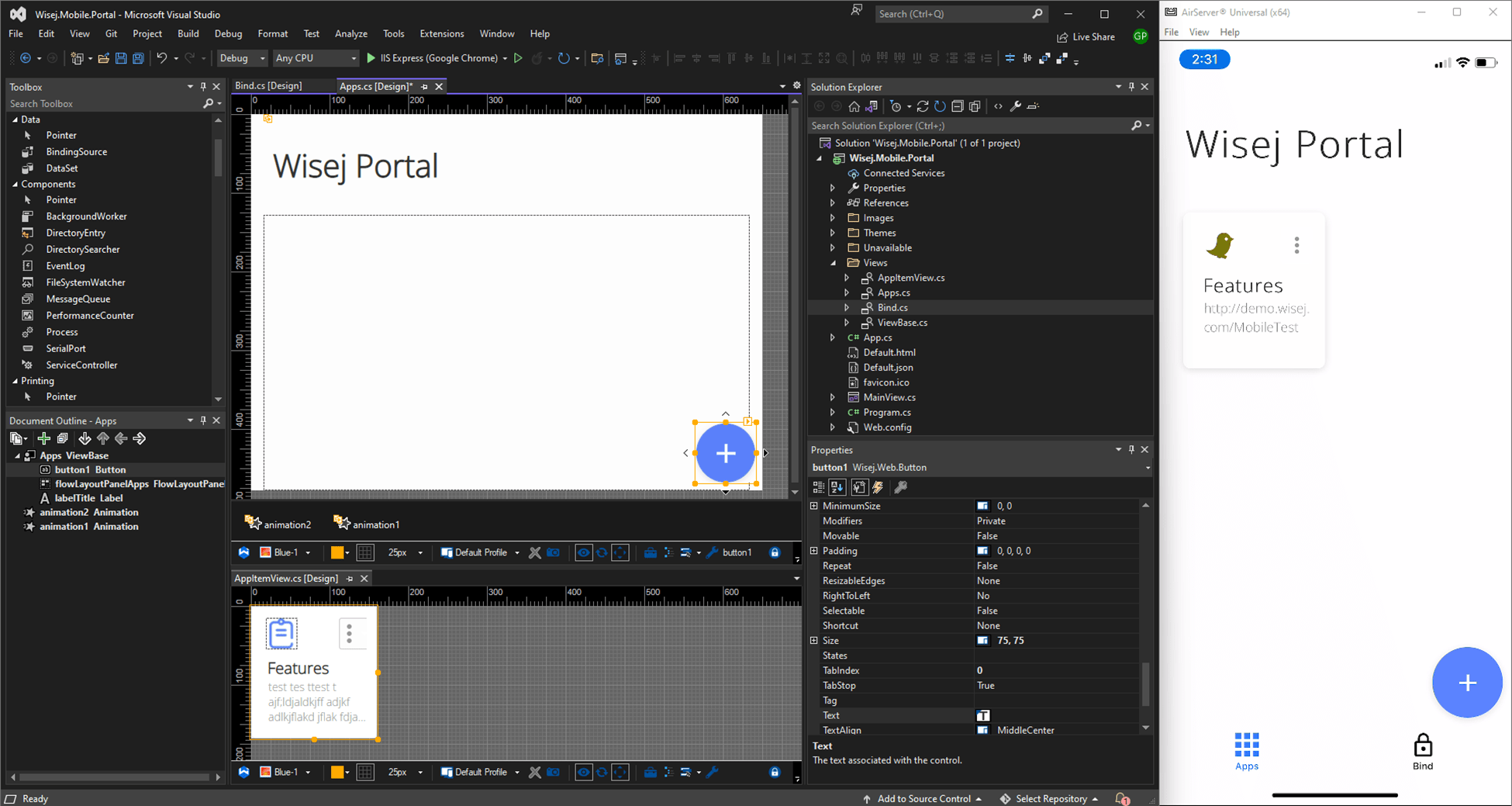This screenshot has width=1512, height=806.
Task: Open the Debug configuration dropdown
Action: coord(242,58)
